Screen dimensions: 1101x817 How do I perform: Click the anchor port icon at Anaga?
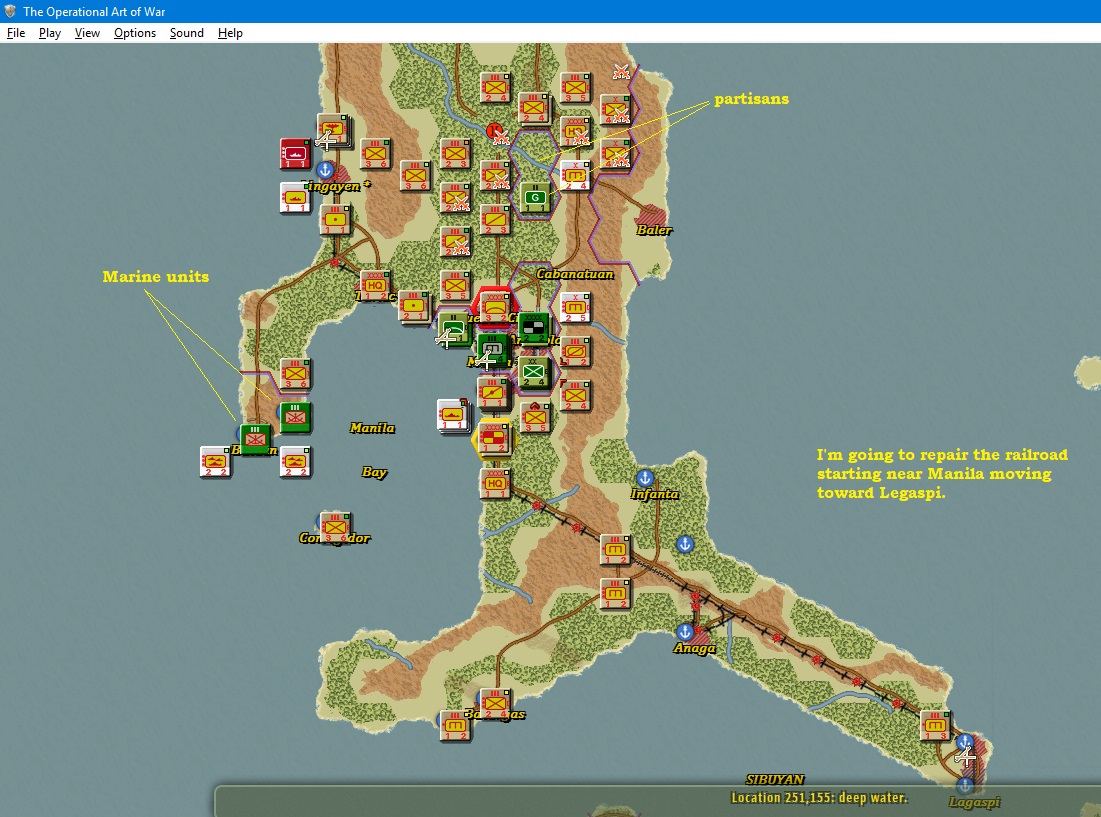[x=685, y=631]
